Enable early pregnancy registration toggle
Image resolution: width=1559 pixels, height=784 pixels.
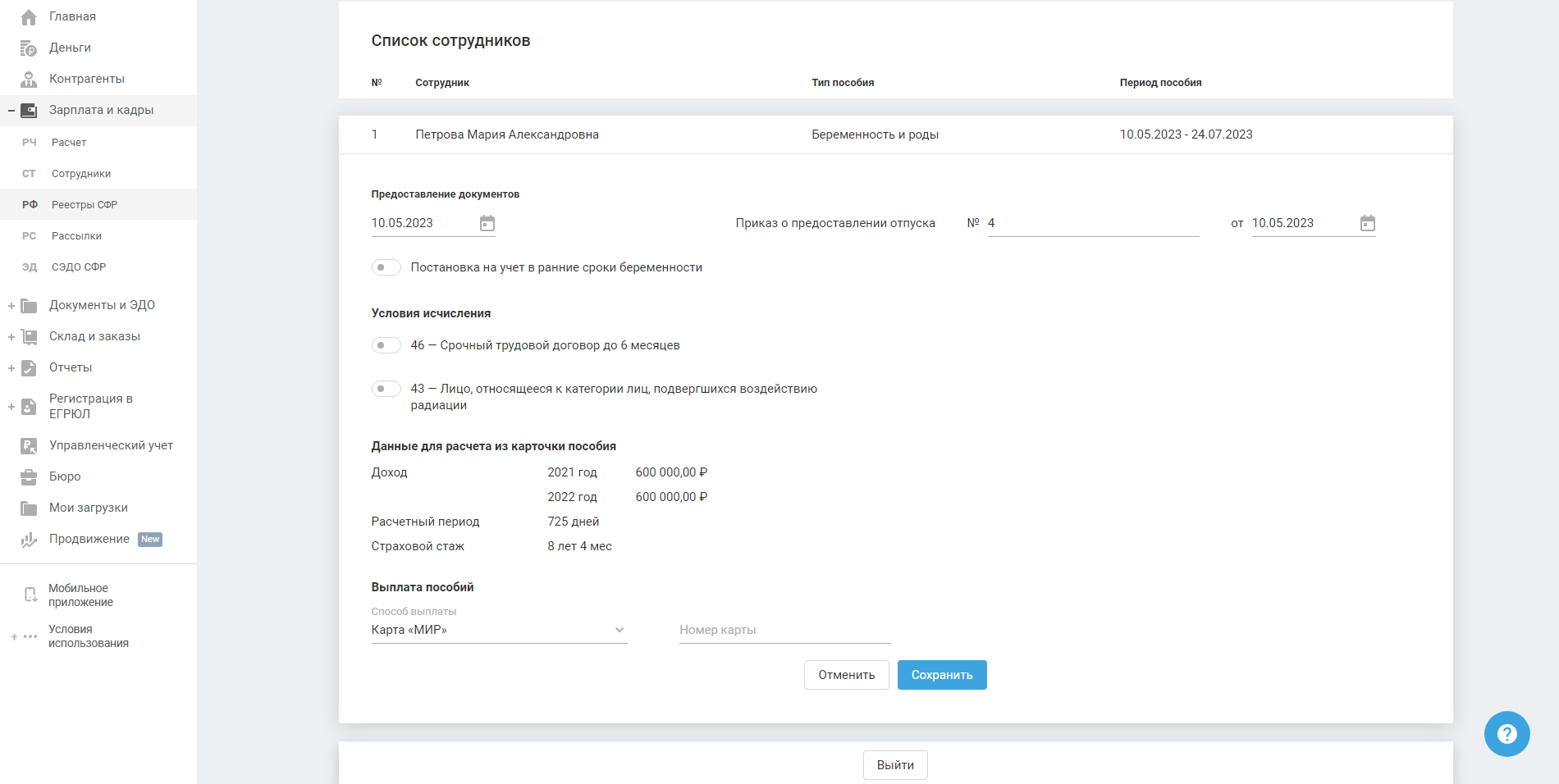pyautogui.click(x=386, y=267)
